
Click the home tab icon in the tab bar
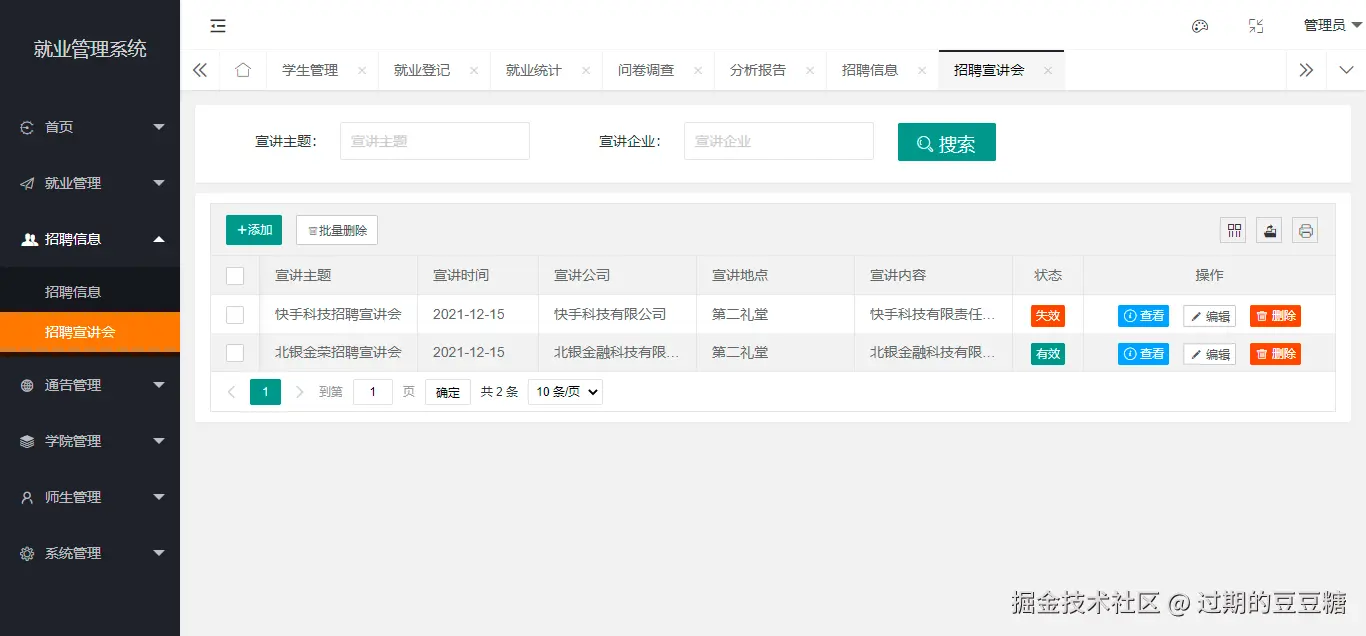[242, 70]
